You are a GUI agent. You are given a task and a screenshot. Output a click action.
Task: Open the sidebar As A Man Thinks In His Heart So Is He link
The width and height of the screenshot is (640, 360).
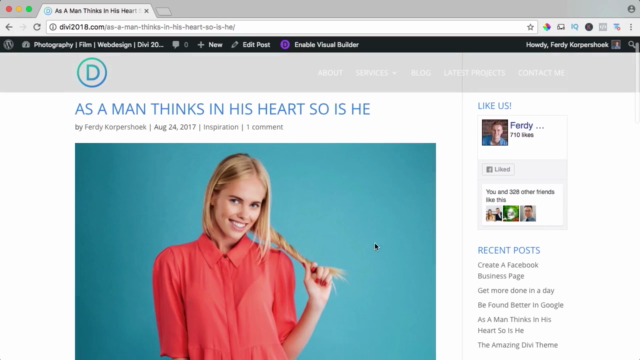pyautogui.click(x=514, y=325)
